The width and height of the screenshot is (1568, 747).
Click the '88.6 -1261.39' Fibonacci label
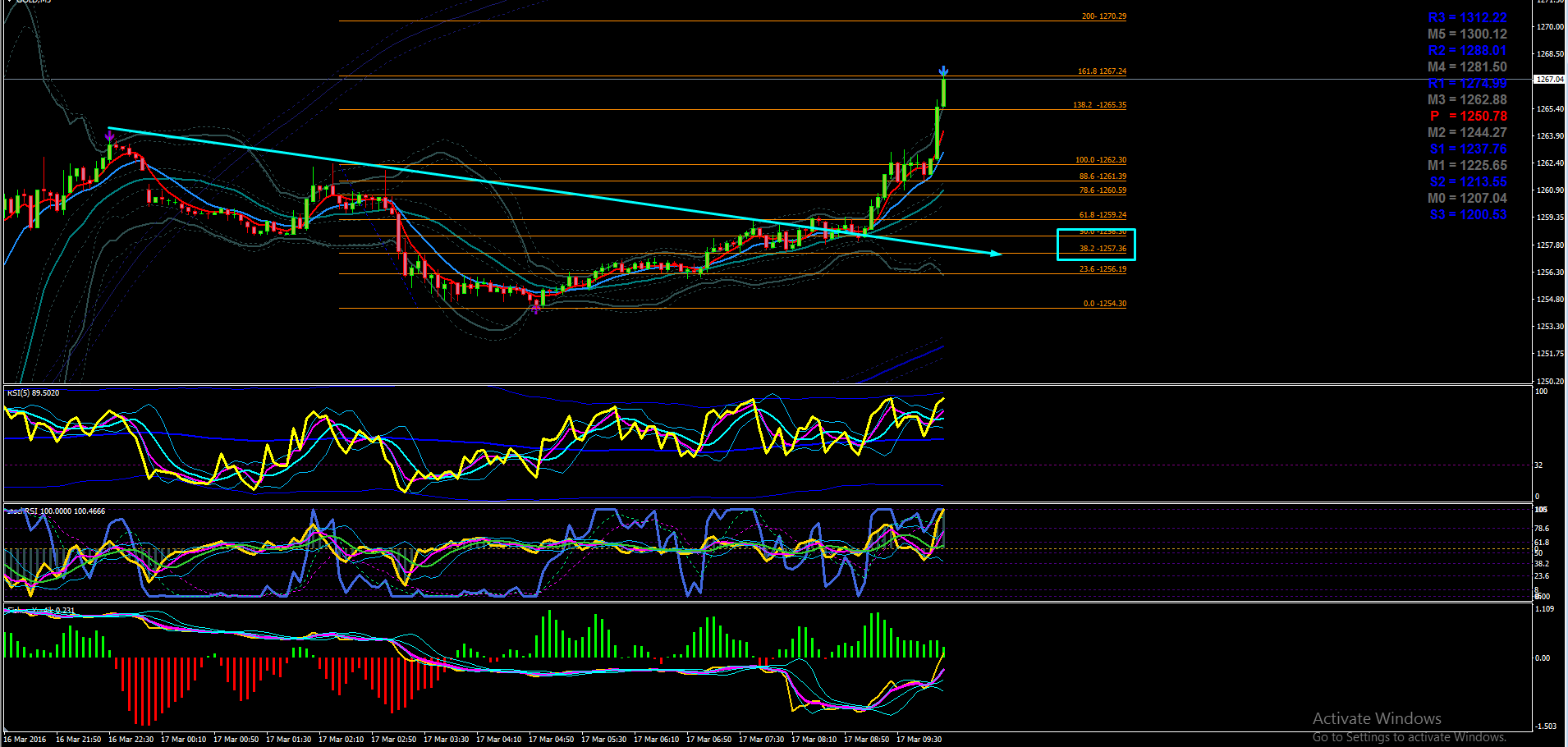(x=1103, y=176)
